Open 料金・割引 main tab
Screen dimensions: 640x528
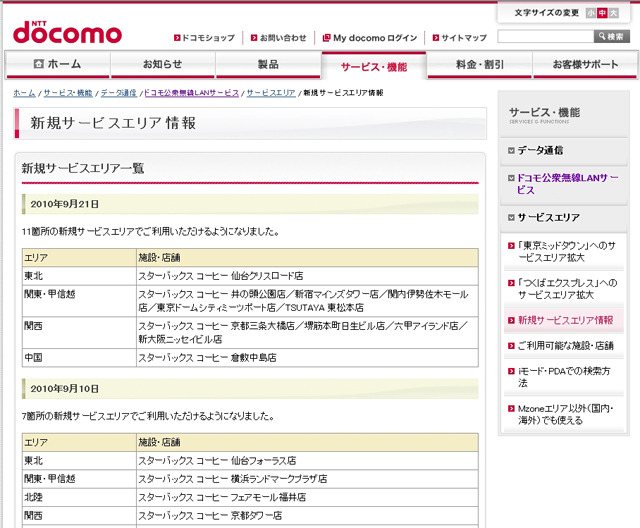coord(480,64)
